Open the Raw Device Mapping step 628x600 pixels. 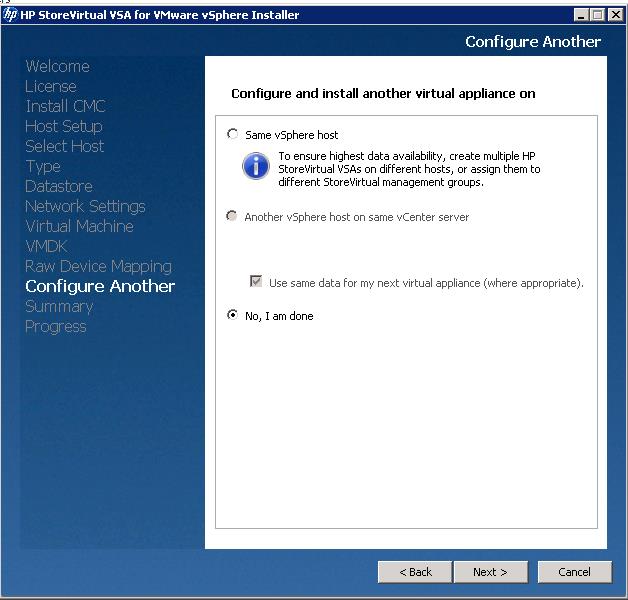[99, 266]
